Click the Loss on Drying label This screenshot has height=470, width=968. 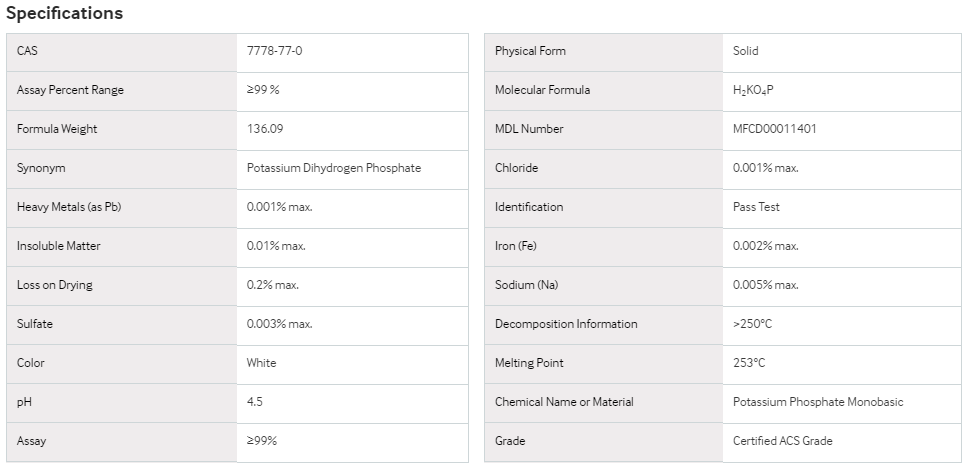54,285
